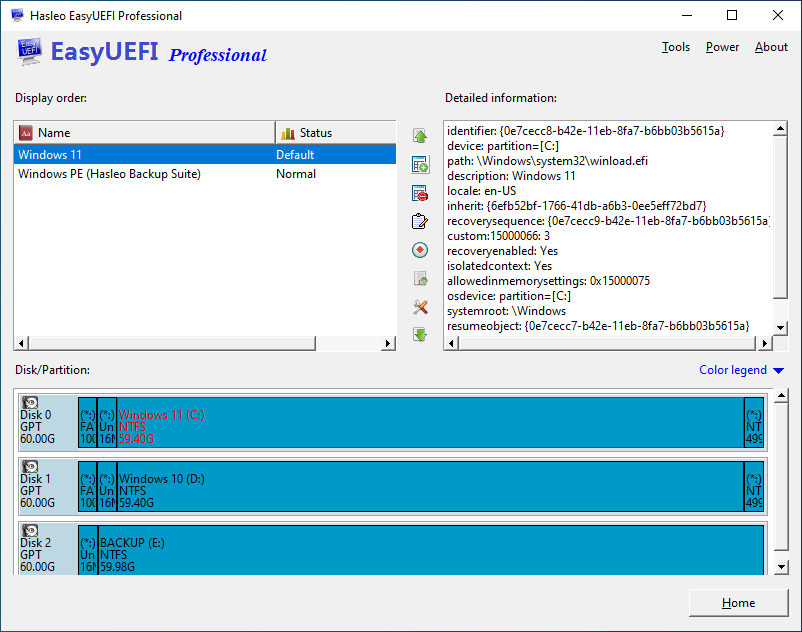Click the 'Default' status cell

(x=295, y=155)
